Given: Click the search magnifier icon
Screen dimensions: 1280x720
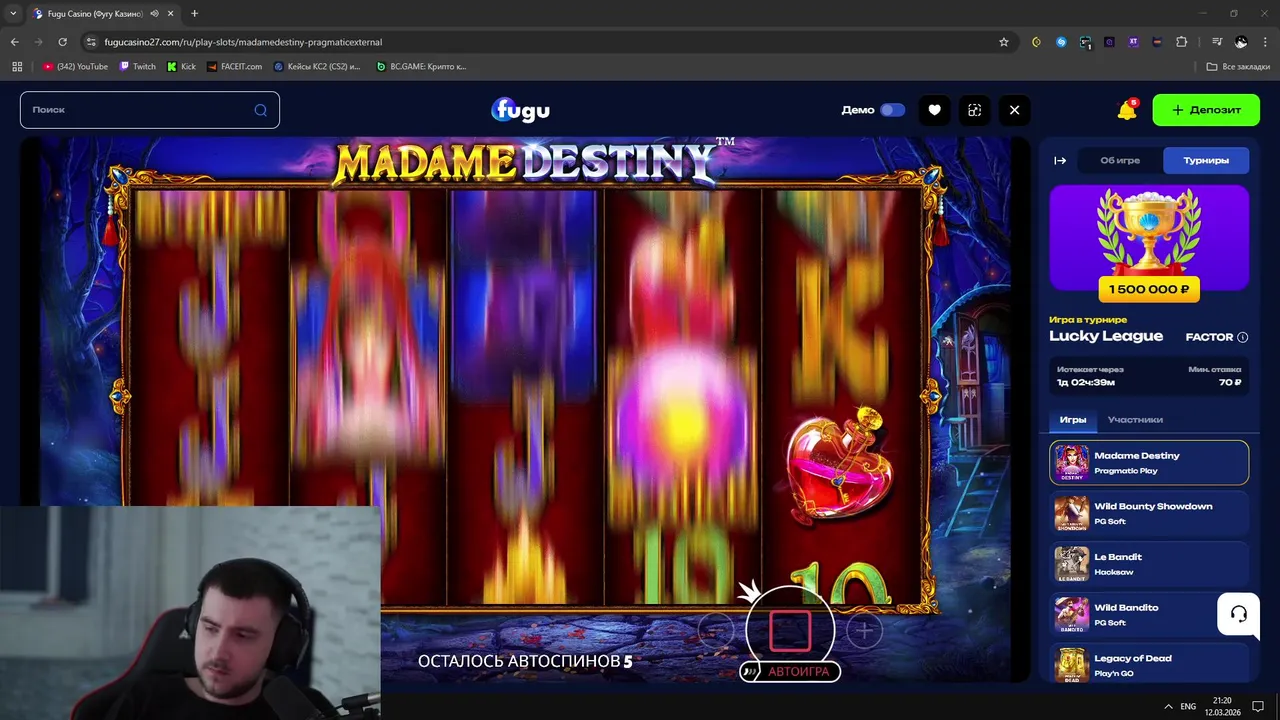Looking at the screenshot, I should pos(261,110).
